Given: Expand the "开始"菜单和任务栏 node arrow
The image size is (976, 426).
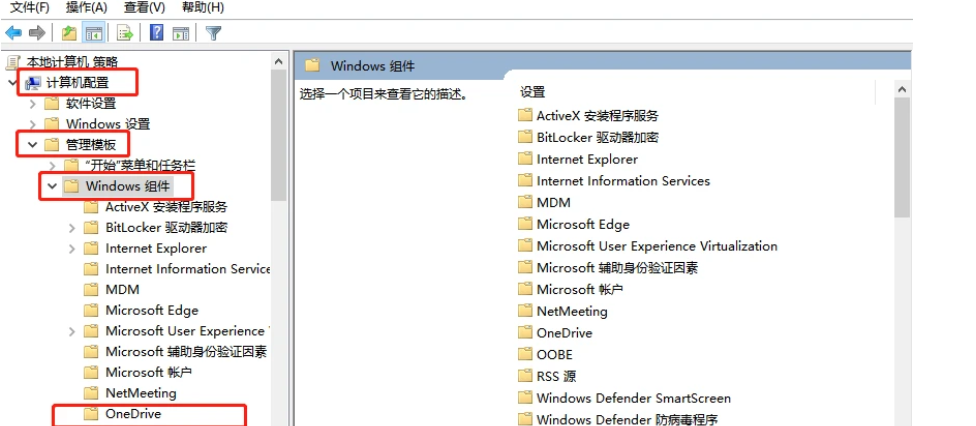Looking at the screenshot, I should point(52,166).
